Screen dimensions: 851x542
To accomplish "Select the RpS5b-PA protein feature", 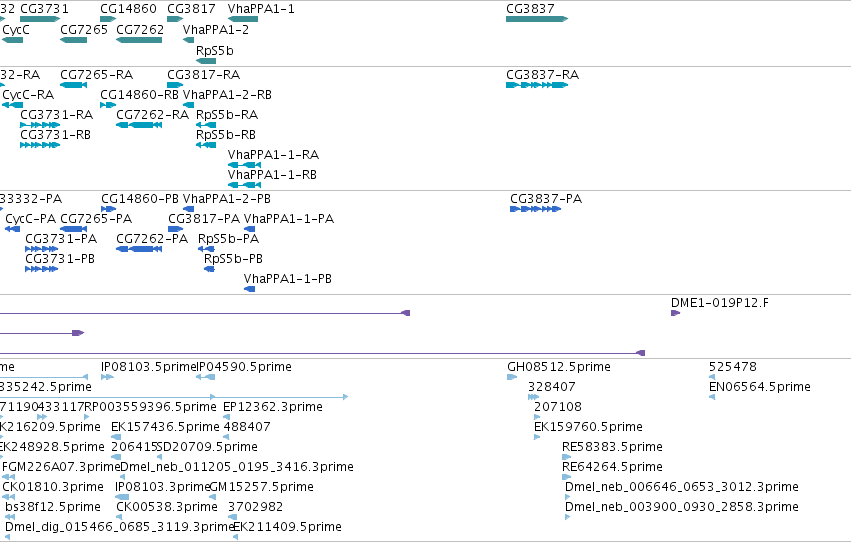I will point(206,250).
